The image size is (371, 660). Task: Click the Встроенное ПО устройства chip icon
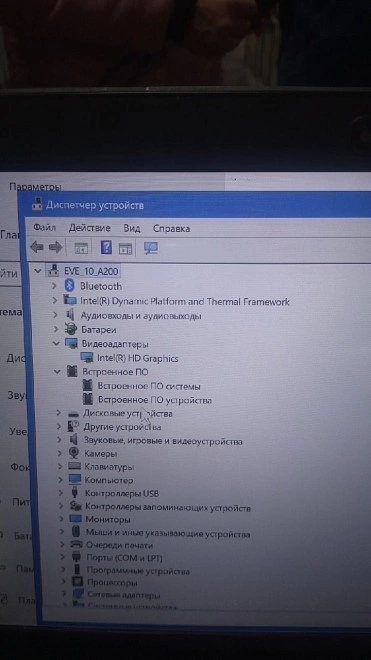pos(88,399)
